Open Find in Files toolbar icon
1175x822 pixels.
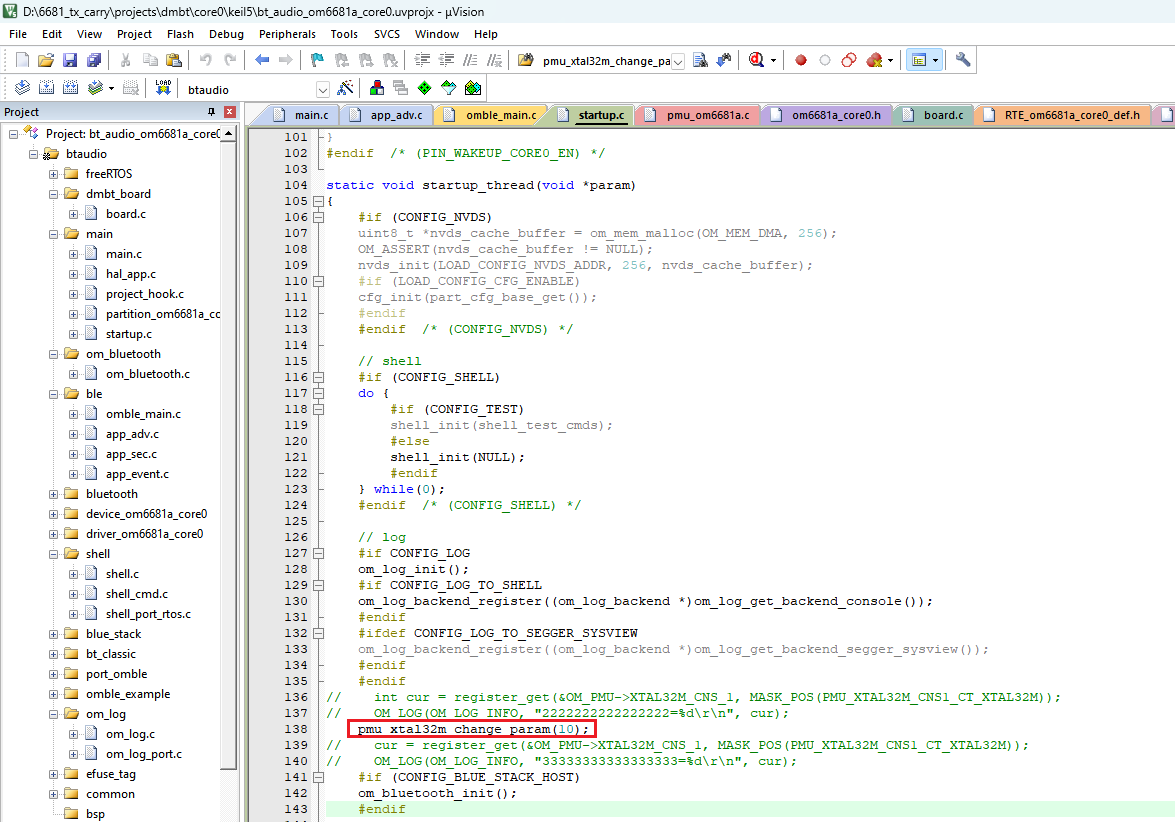525,60
